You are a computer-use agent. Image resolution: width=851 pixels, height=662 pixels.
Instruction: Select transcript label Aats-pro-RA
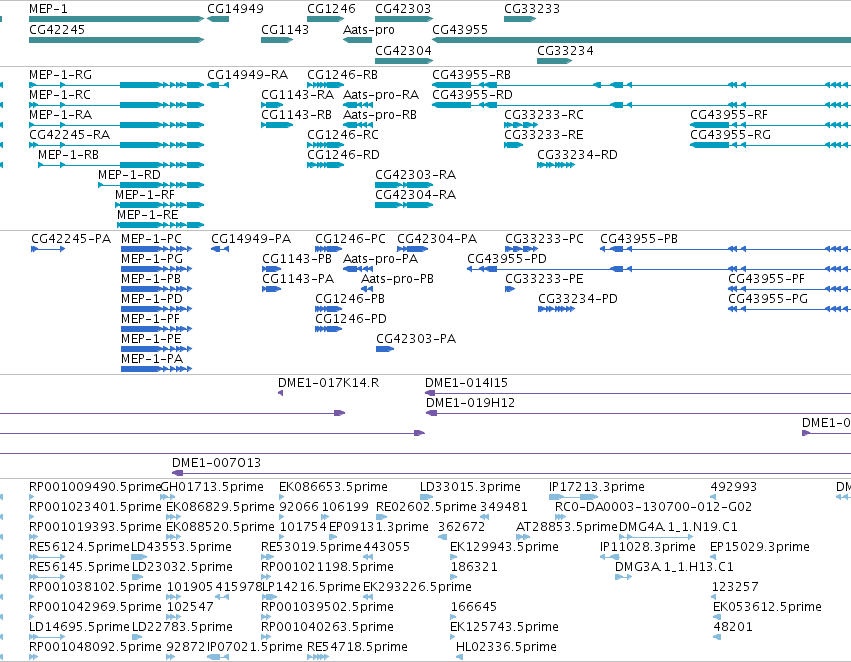click(381, 95)
